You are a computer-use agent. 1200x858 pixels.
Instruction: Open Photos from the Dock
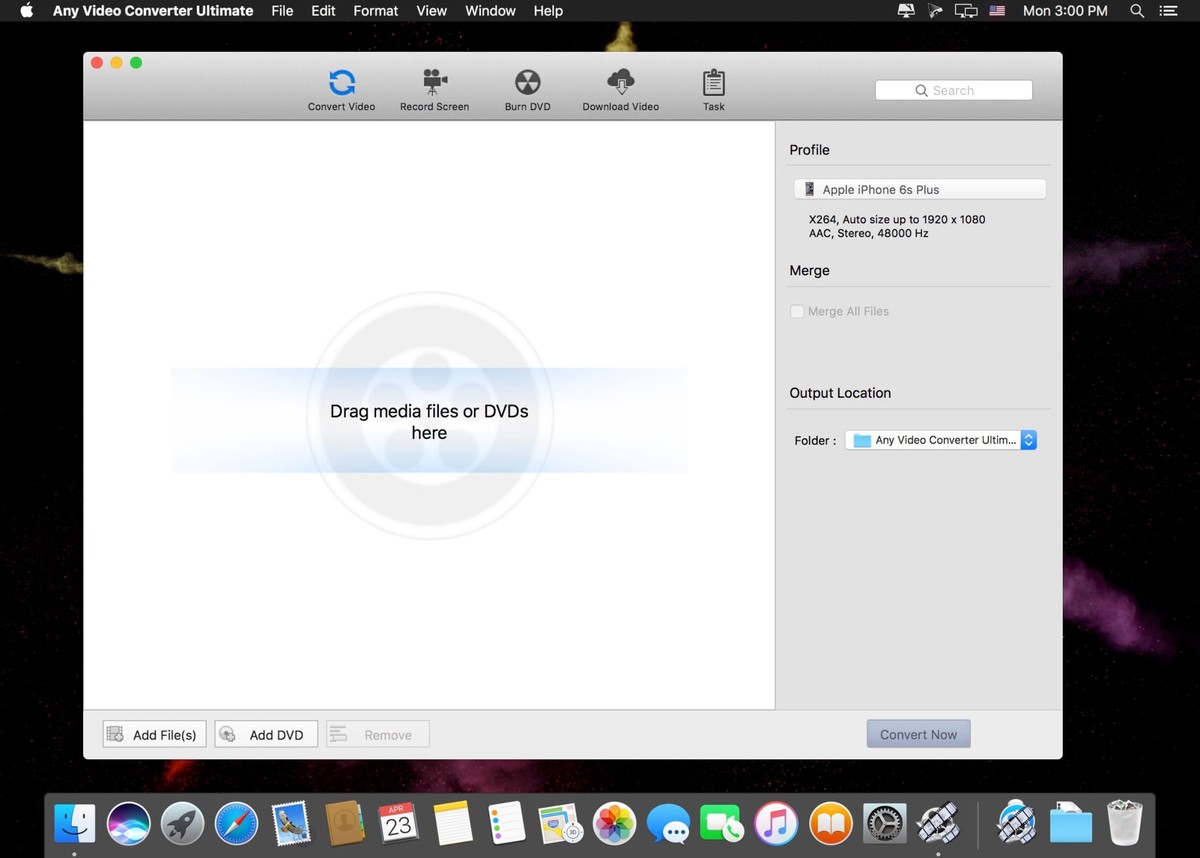pyautogui.click(x=614, y=824)
